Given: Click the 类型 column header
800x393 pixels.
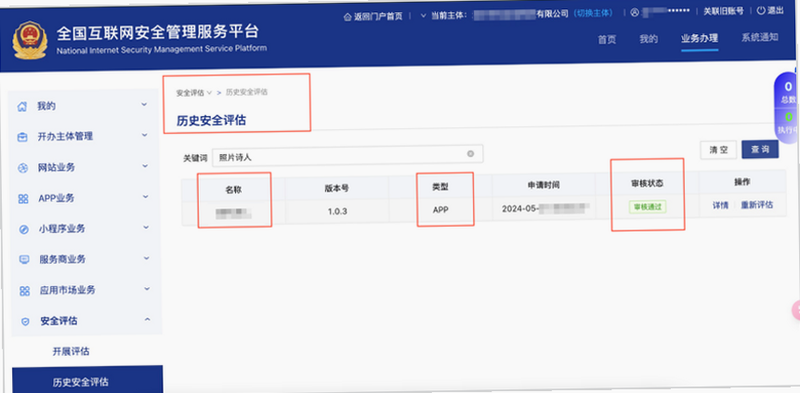Looking at the screenshot, I should point(440,187).
